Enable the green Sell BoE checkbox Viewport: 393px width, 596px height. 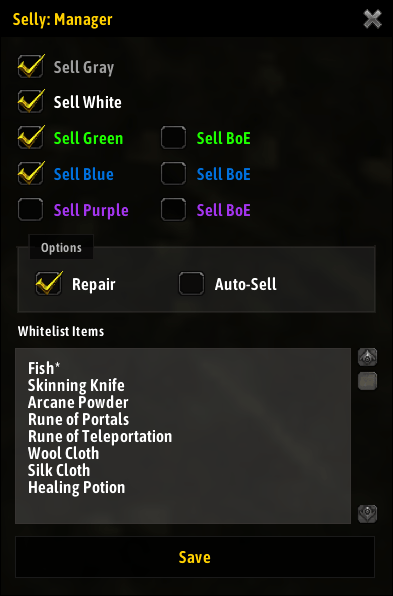click(x=173, y=138)
